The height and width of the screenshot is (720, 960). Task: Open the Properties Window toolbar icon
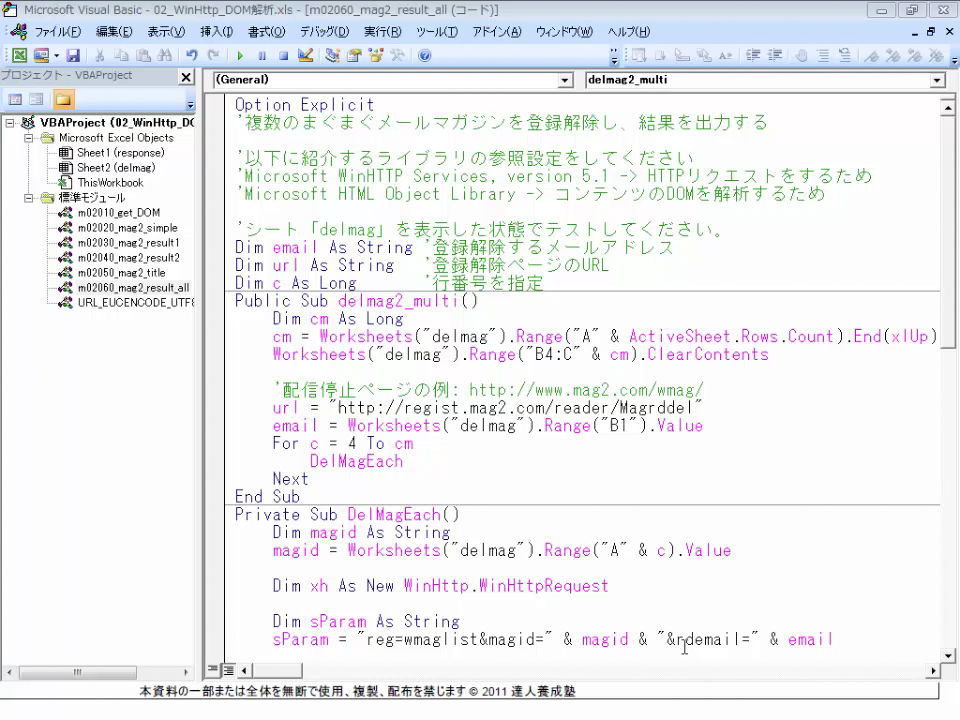(354, 56)
